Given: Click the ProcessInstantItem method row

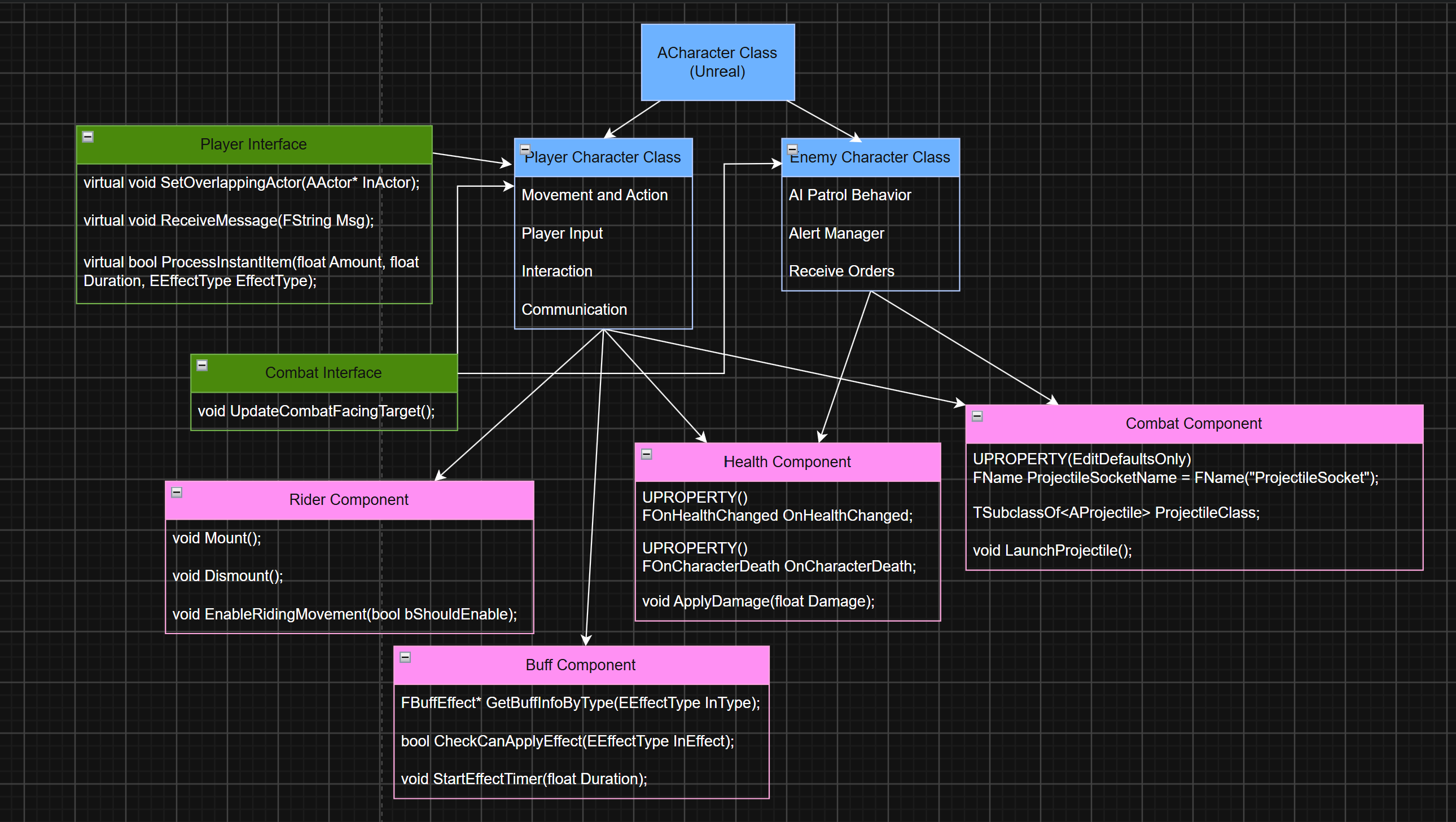Looking at the screenshot, I should [255, 272].
